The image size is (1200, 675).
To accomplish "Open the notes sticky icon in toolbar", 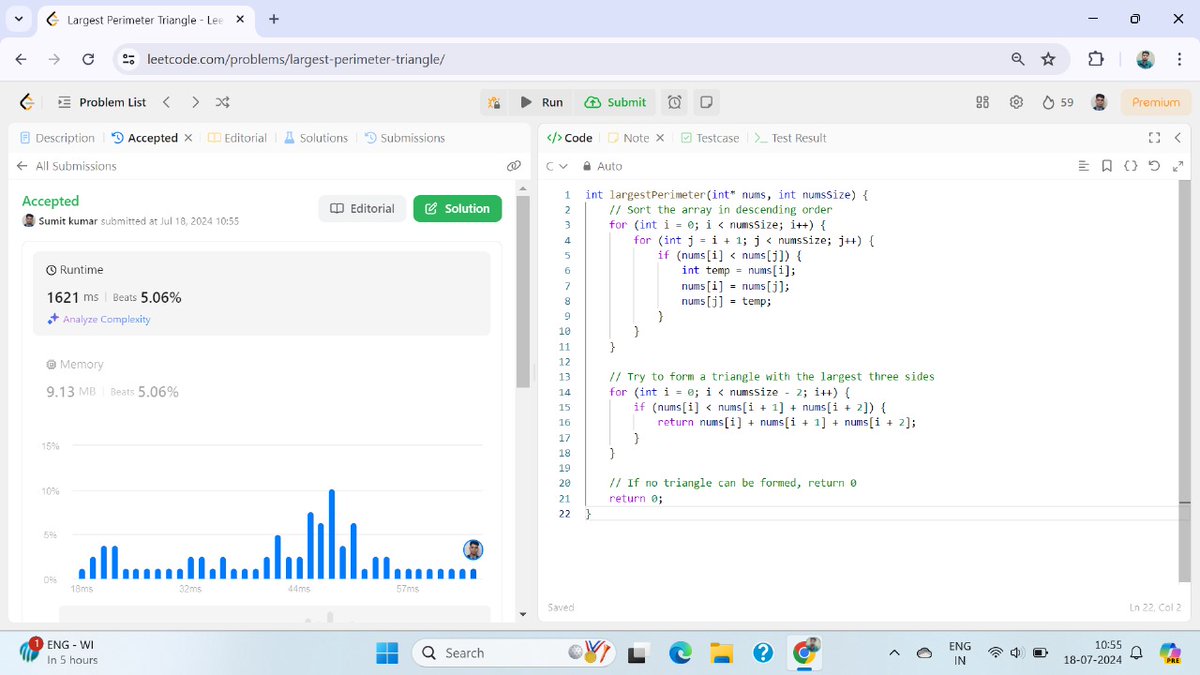I will 706,102.
